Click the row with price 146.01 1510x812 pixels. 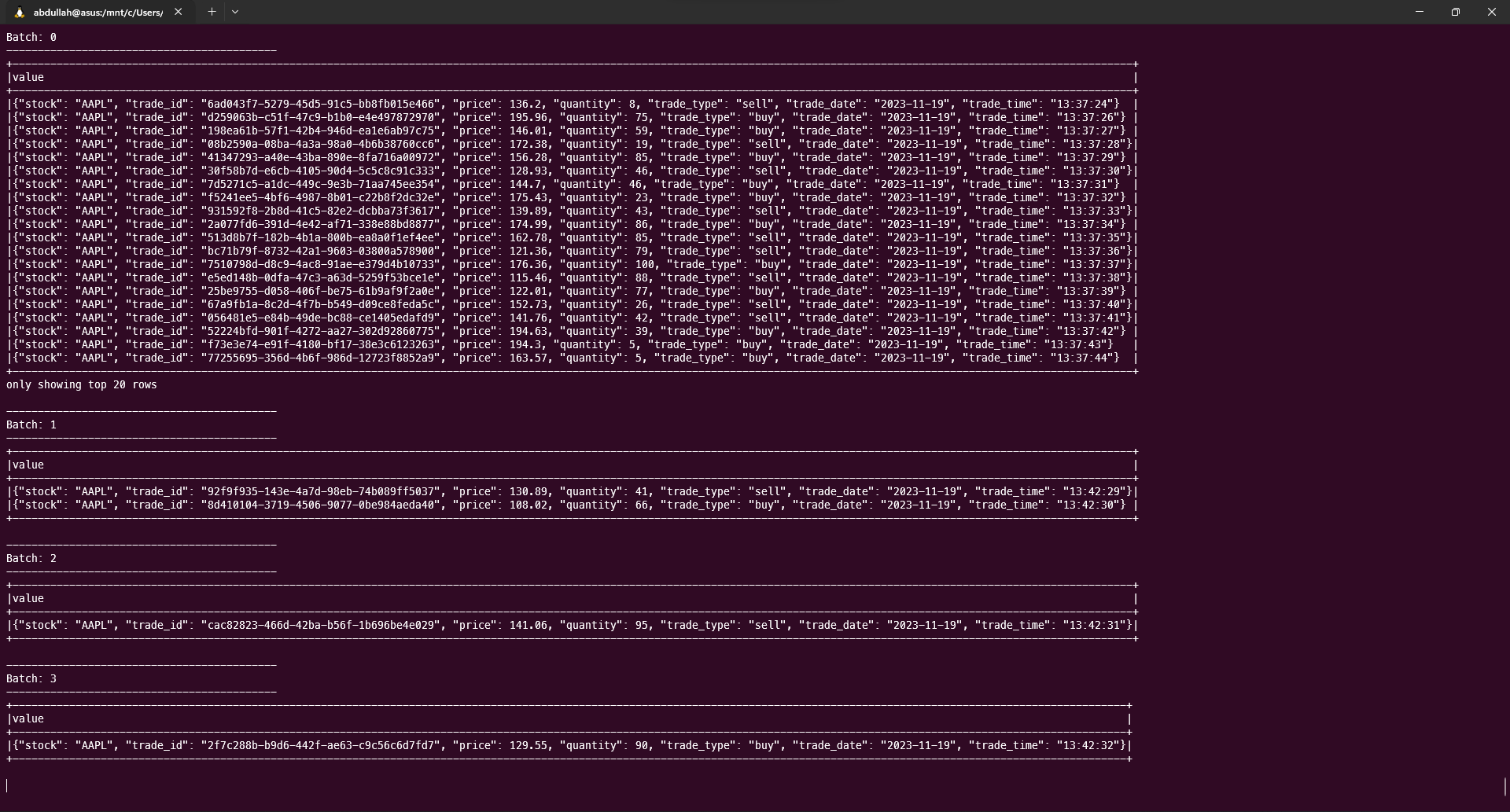point(572,130)
